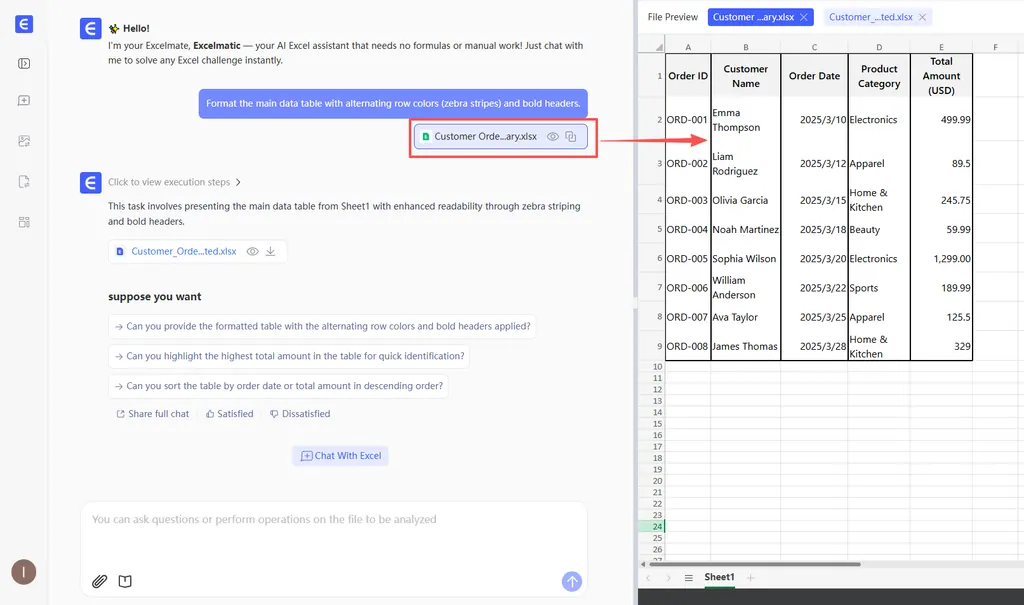The width and height of the screenshot is (1024, 605).
Task: Open the file conversion tool in the sidebar
Action: pos(24,181)
